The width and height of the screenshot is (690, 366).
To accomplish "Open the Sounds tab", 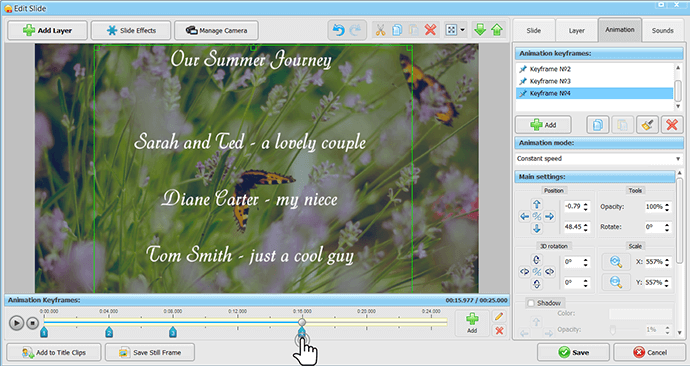I will 663,30.
